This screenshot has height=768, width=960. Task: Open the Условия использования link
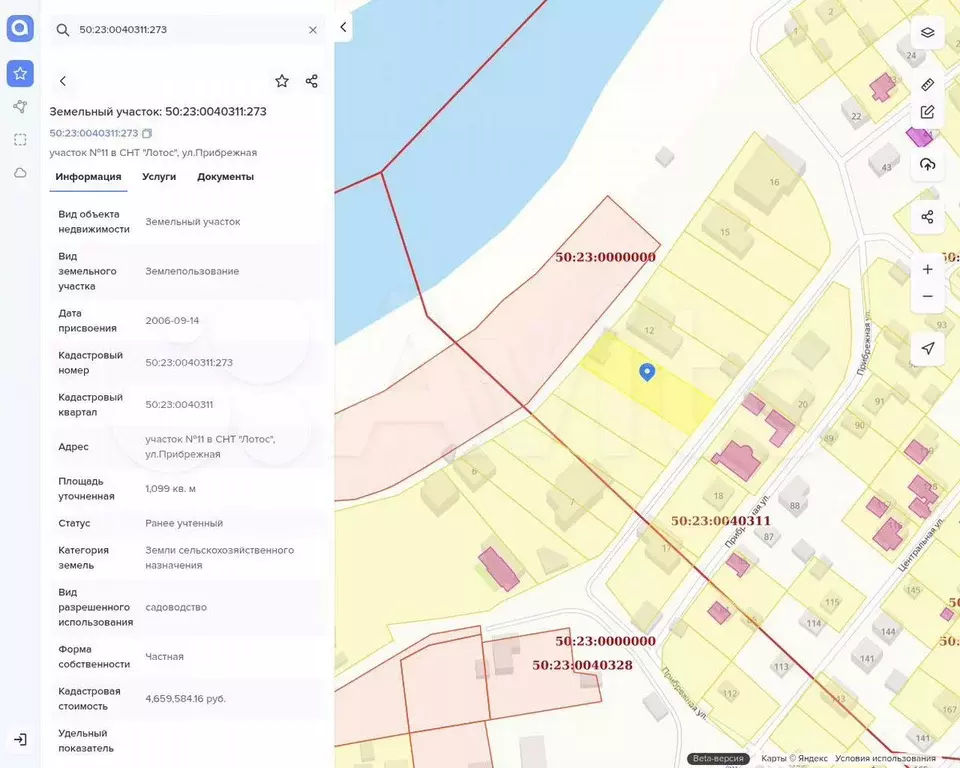[885, 758]
